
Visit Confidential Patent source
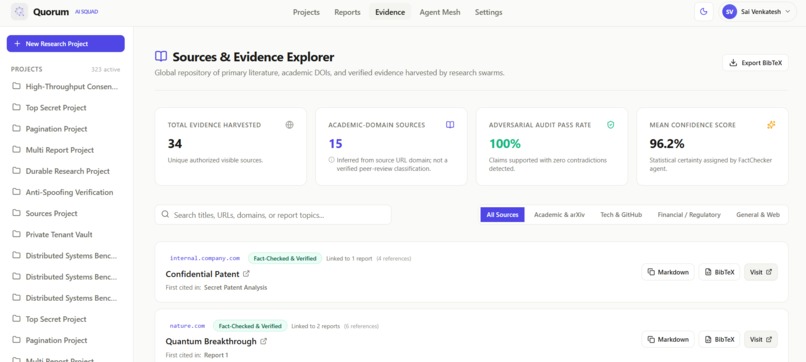[x=761, y=272]
